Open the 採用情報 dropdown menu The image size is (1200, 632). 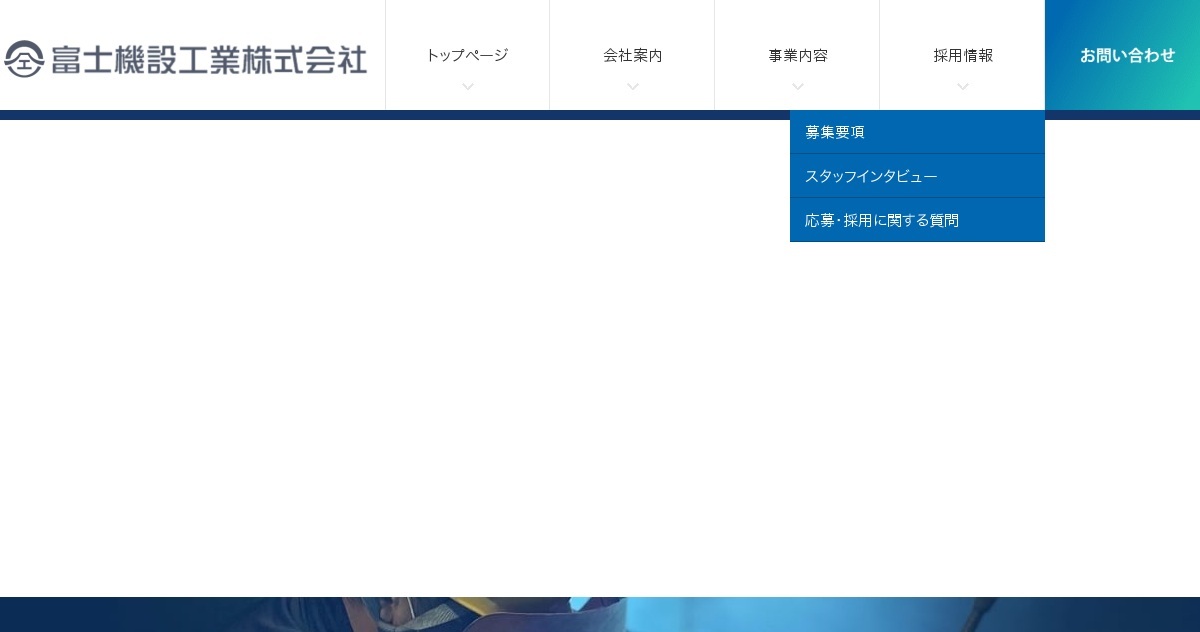coord(962,55)
